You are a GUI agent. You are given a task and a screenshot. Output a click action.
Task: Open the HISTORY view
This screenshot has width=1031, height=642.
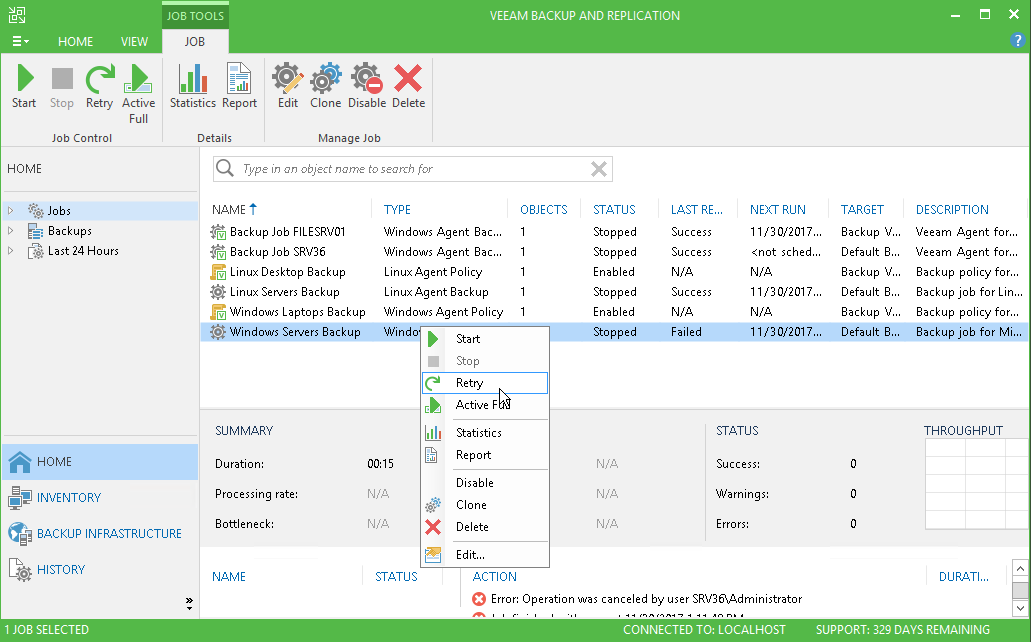coord(61,570)
